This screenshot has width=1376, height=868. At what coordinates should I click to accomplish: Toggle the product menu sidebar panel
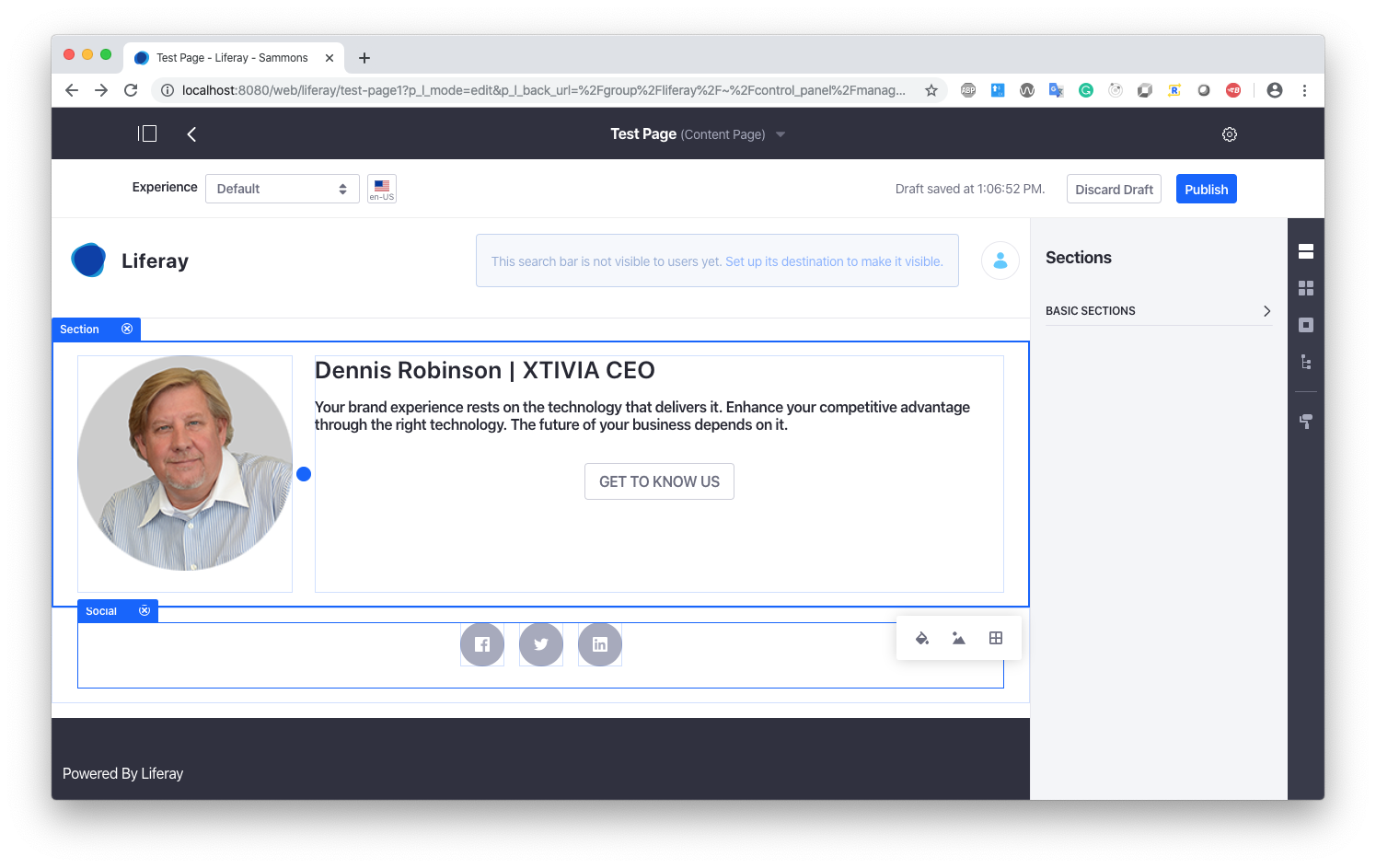click(147, 134)
